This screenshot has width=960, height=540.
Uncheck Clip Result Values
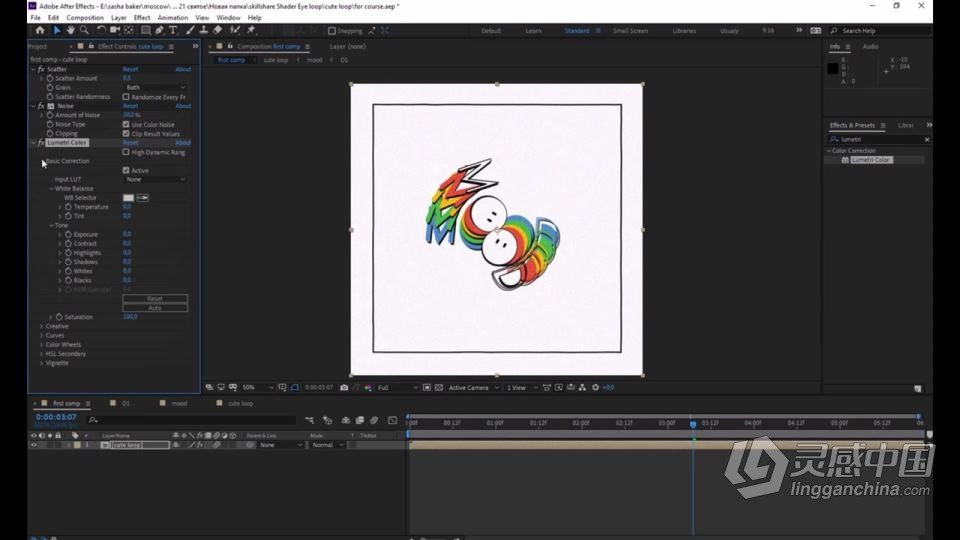(126, 133)
